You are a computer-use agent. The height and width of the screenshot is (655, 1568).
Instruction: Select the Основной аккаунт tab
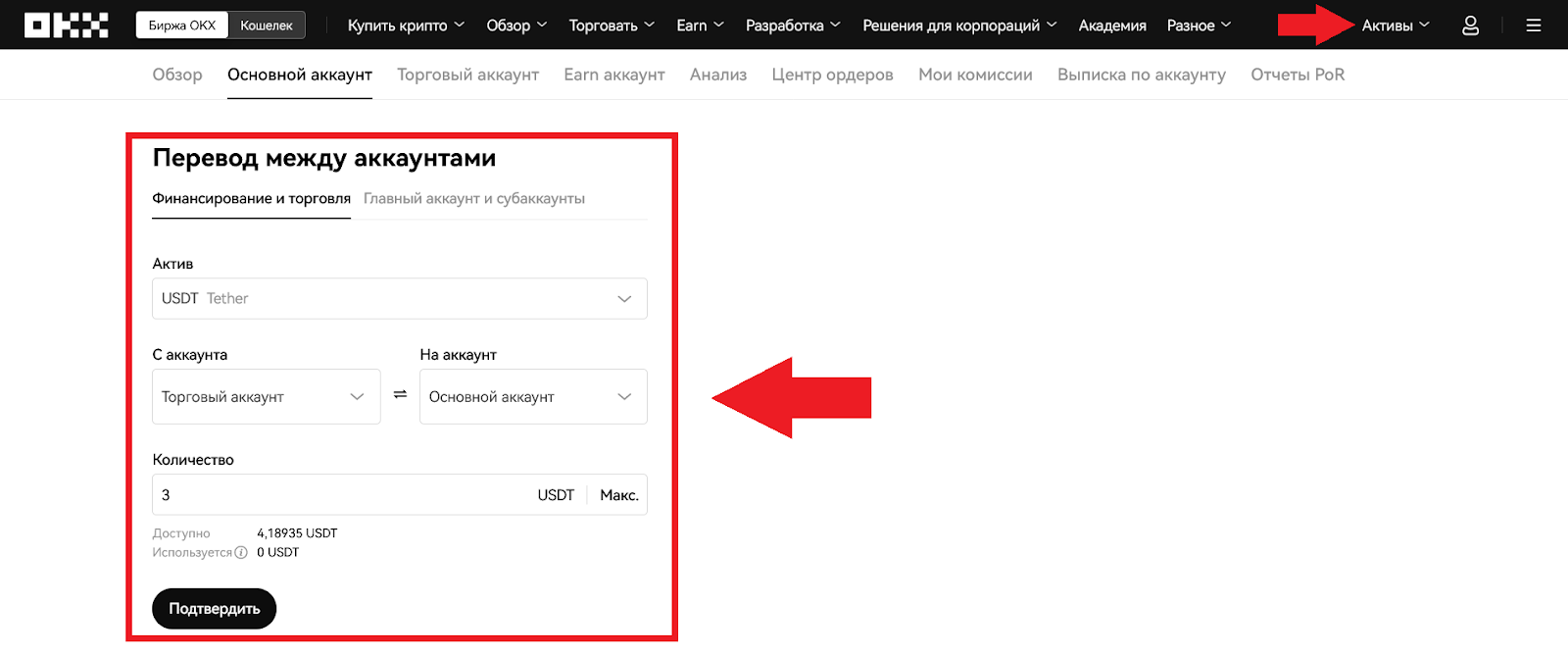coord(300,75)
